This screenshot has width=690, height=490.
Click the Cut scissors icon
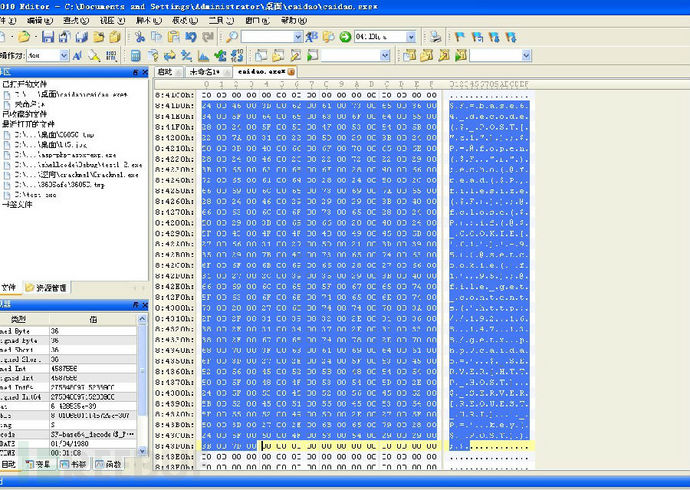coord(140,37)
